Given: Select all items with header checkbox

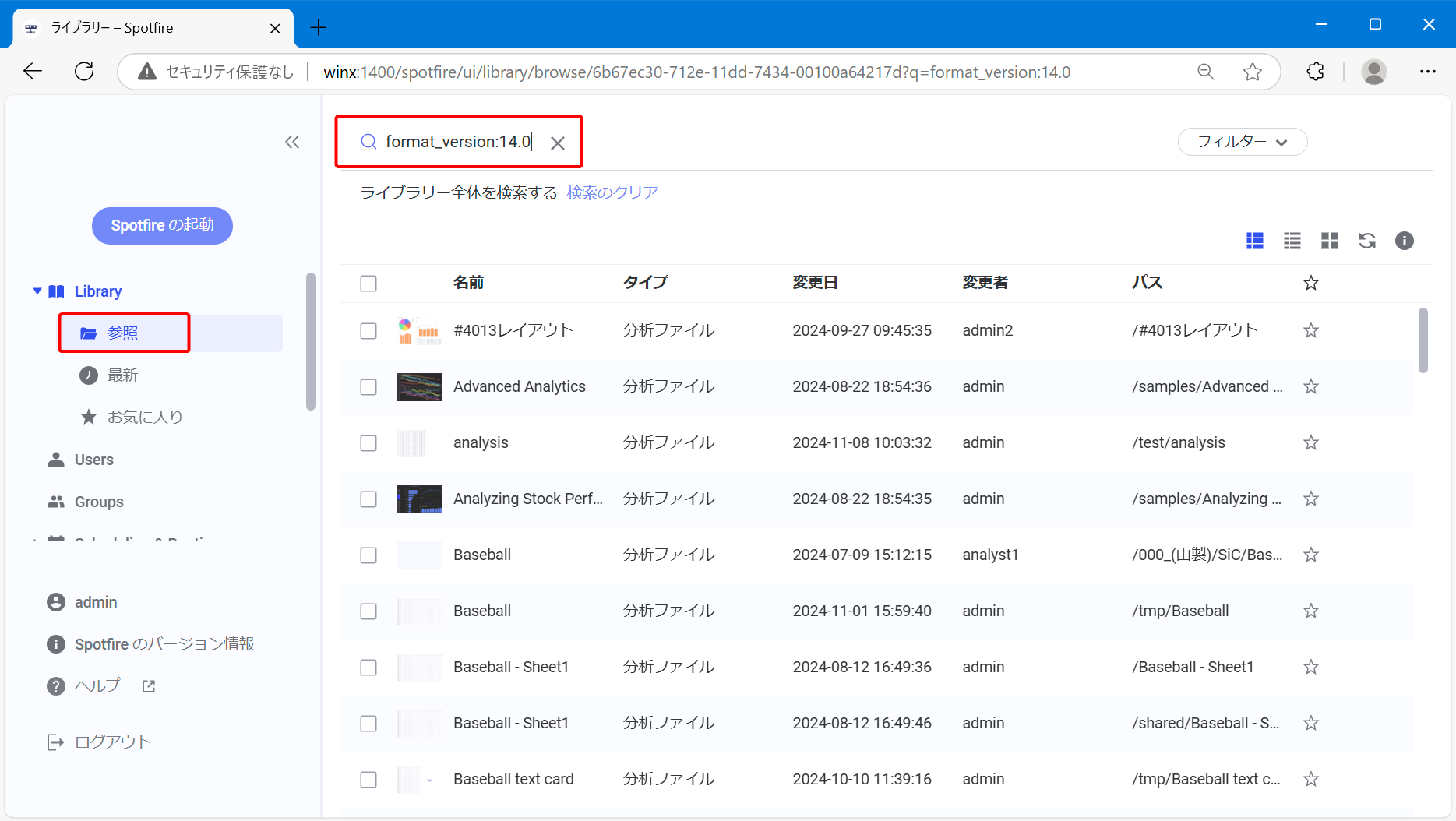Looking at the screenshot, I should coord(368,284).
